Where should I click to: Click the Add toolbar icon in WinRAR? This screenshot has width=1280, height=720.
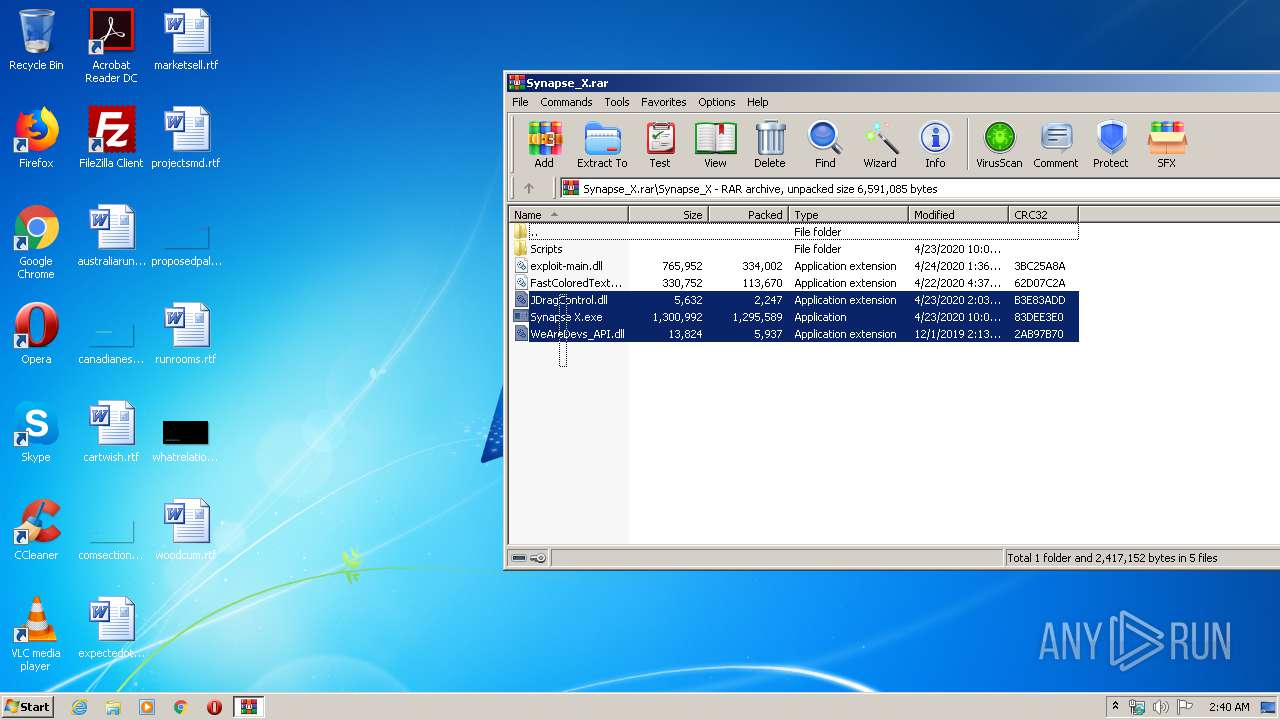pos(544,145)
